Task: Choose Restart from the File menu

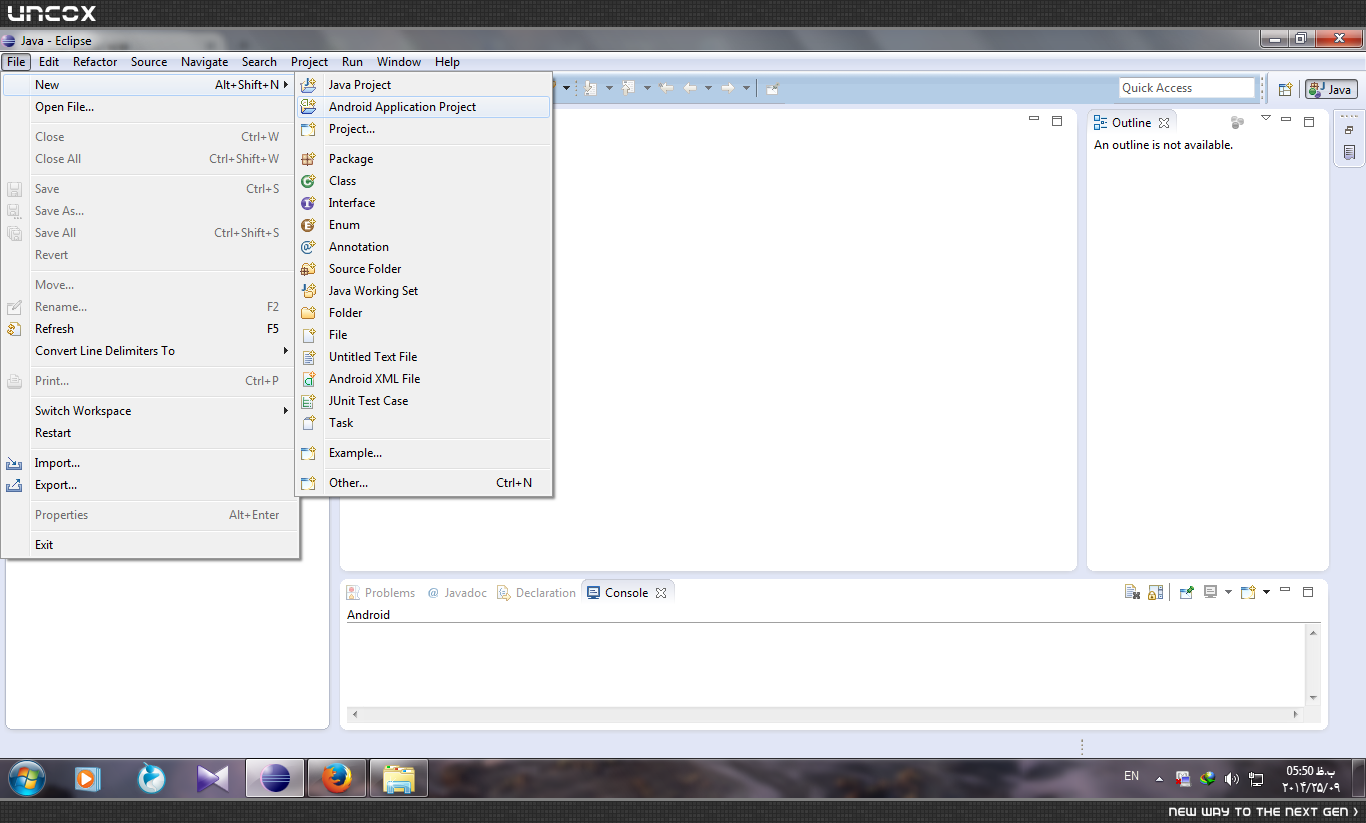Action: point(150,433)
